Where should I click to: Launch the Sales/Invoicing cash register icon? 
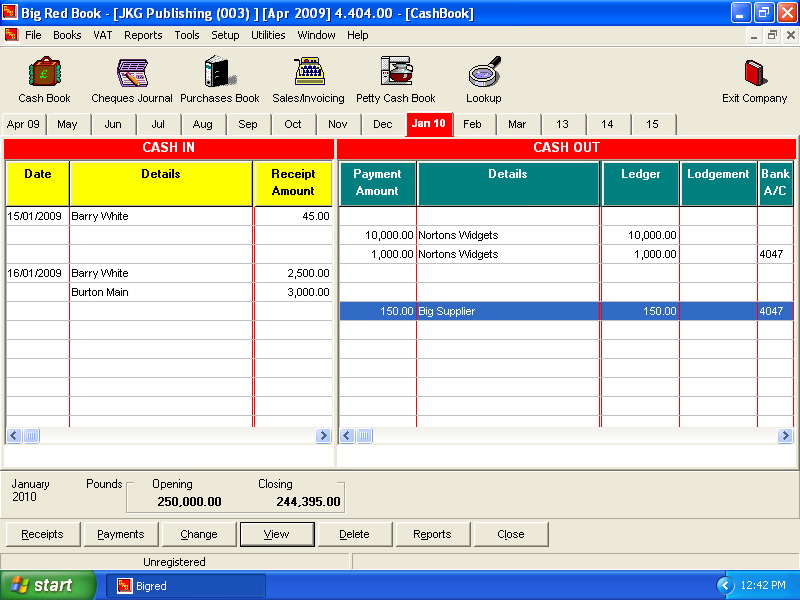[309, 71]
